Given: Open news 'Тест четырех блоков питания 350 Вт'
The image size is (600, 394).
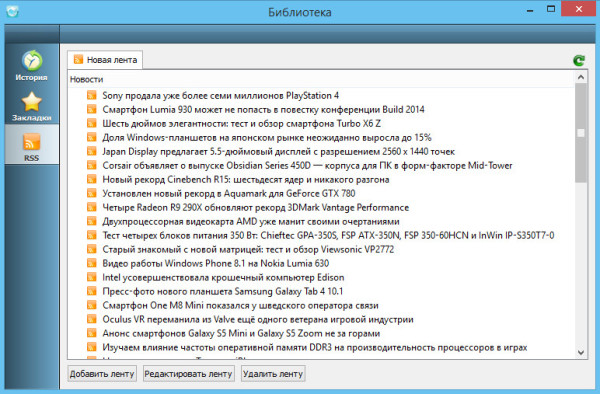Looking at the screenshot, I should click(x=328, y=235).
